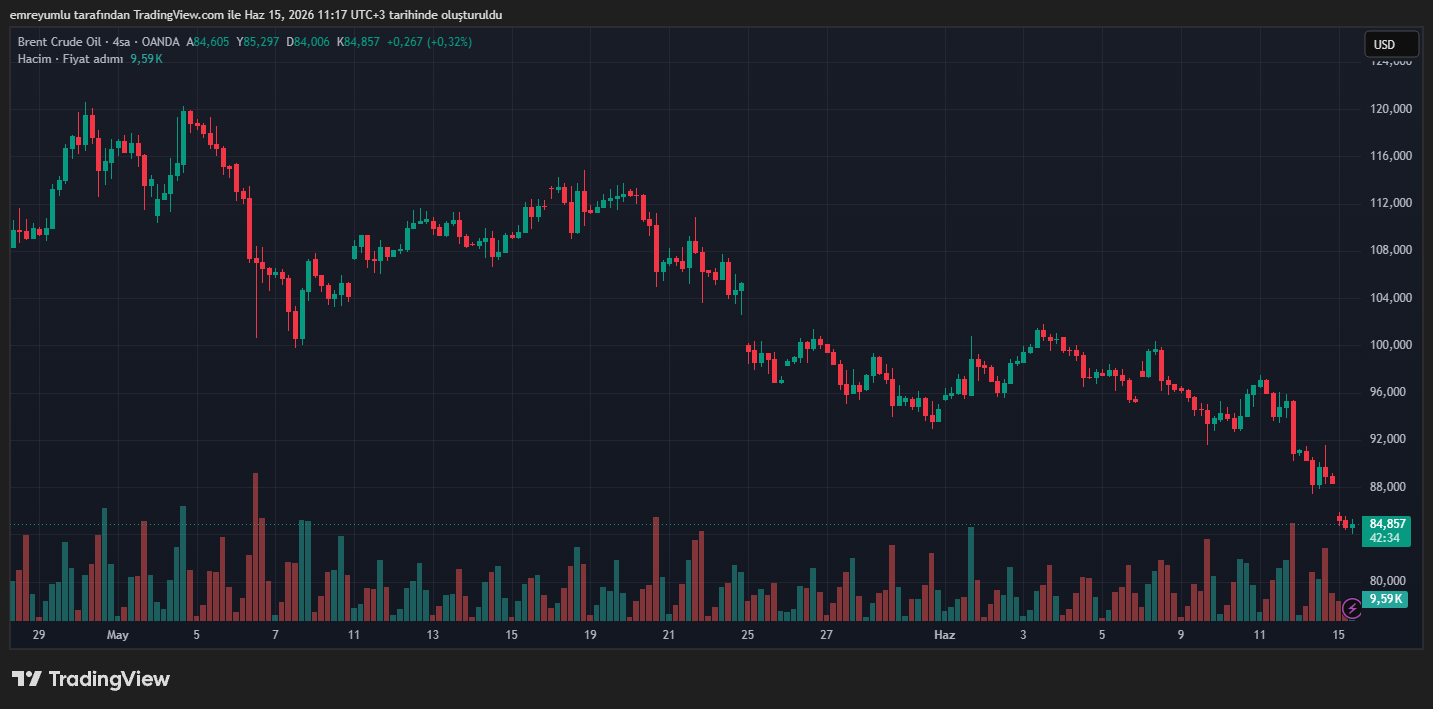
Task: Click the 100,000 price axis label
Action: pos(1390,345)
